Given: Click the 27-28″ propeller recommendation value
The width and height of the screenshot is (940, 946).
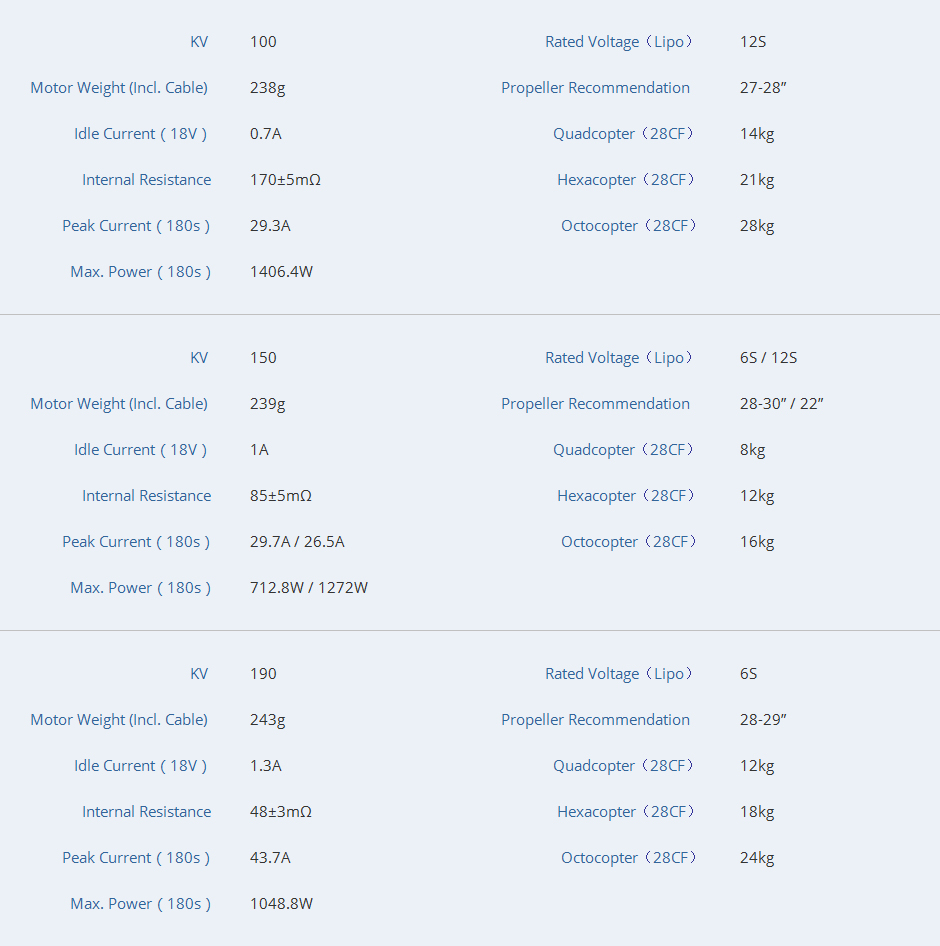Looking at the screenshot, I should [x=763, y=88].
